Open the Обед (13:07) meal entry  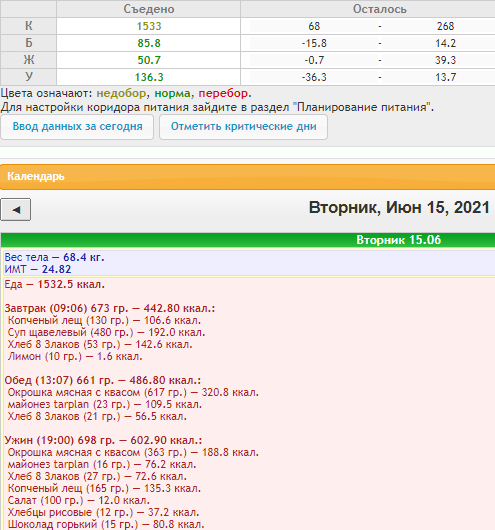(x=103, y=380)
